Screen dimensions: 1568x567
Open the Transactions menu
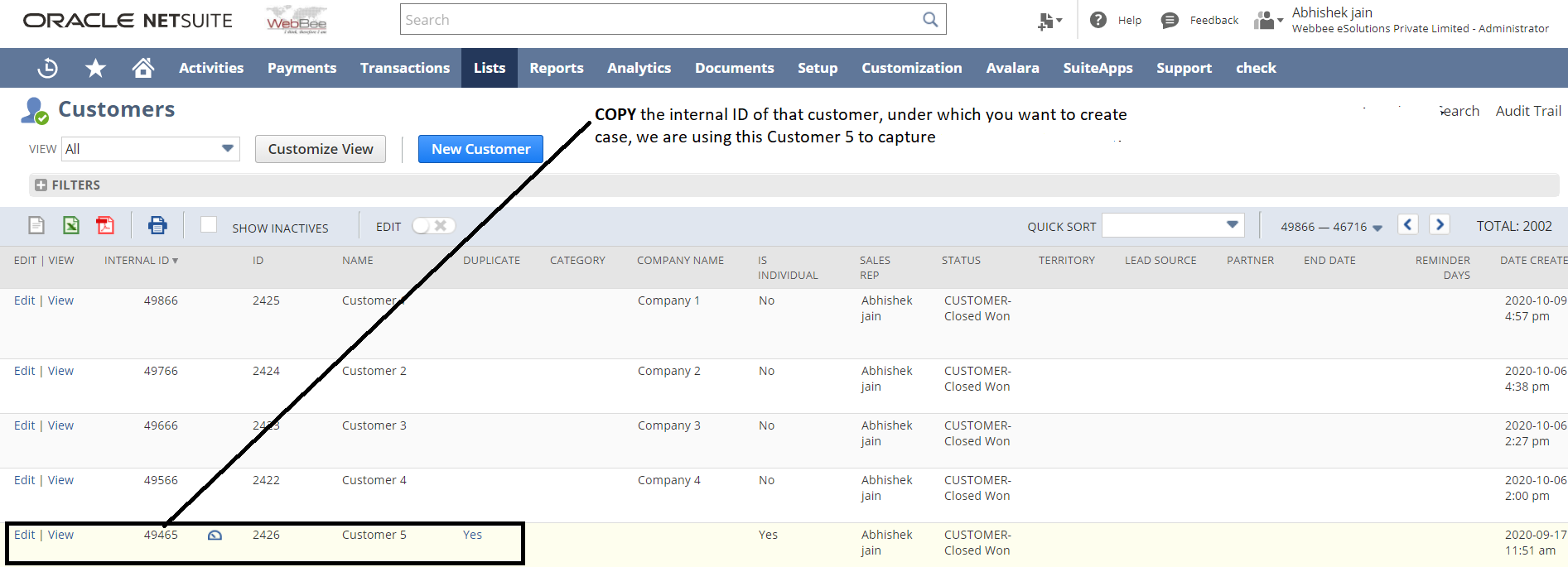(404, 68)
